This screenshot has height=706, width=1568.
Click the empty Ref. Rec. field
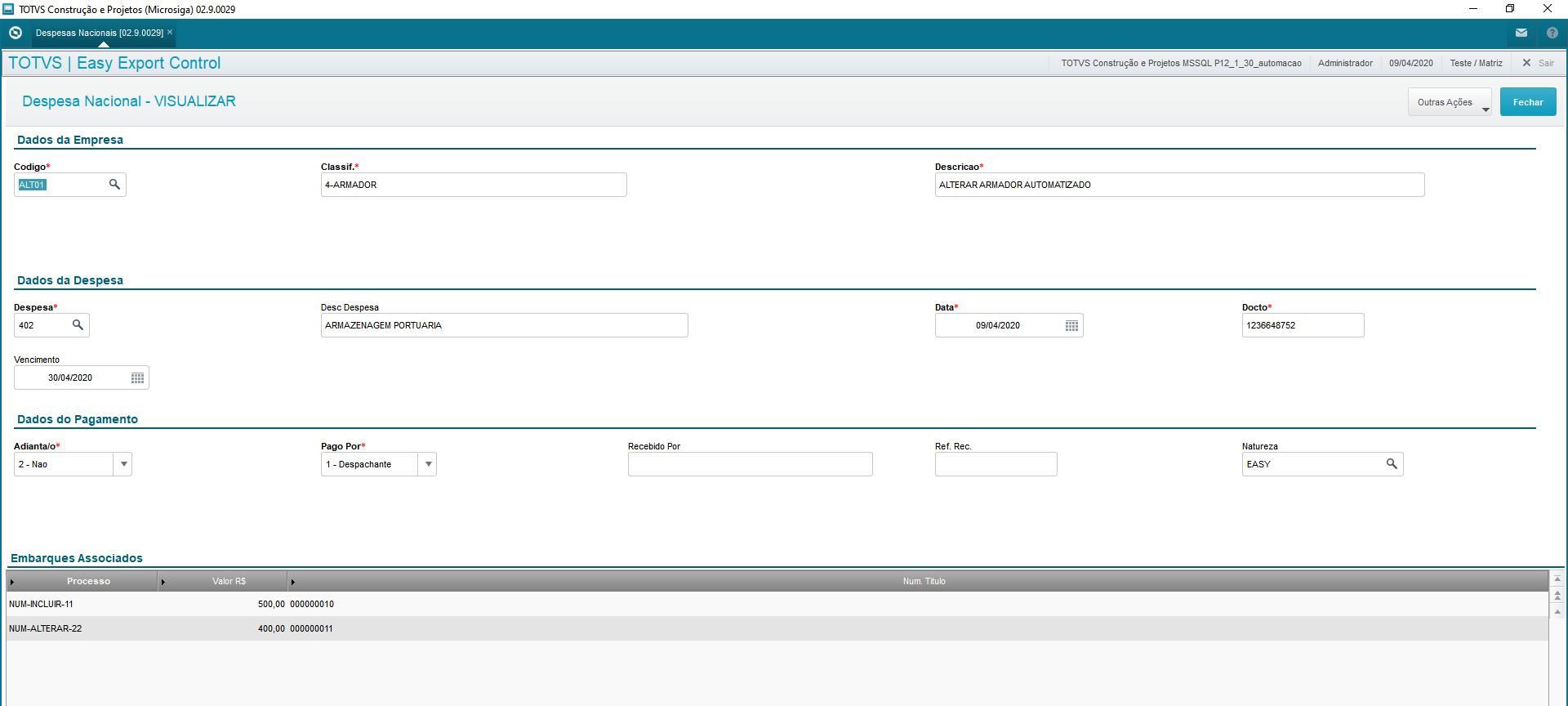pyautogui.click(x=996, y=464)
